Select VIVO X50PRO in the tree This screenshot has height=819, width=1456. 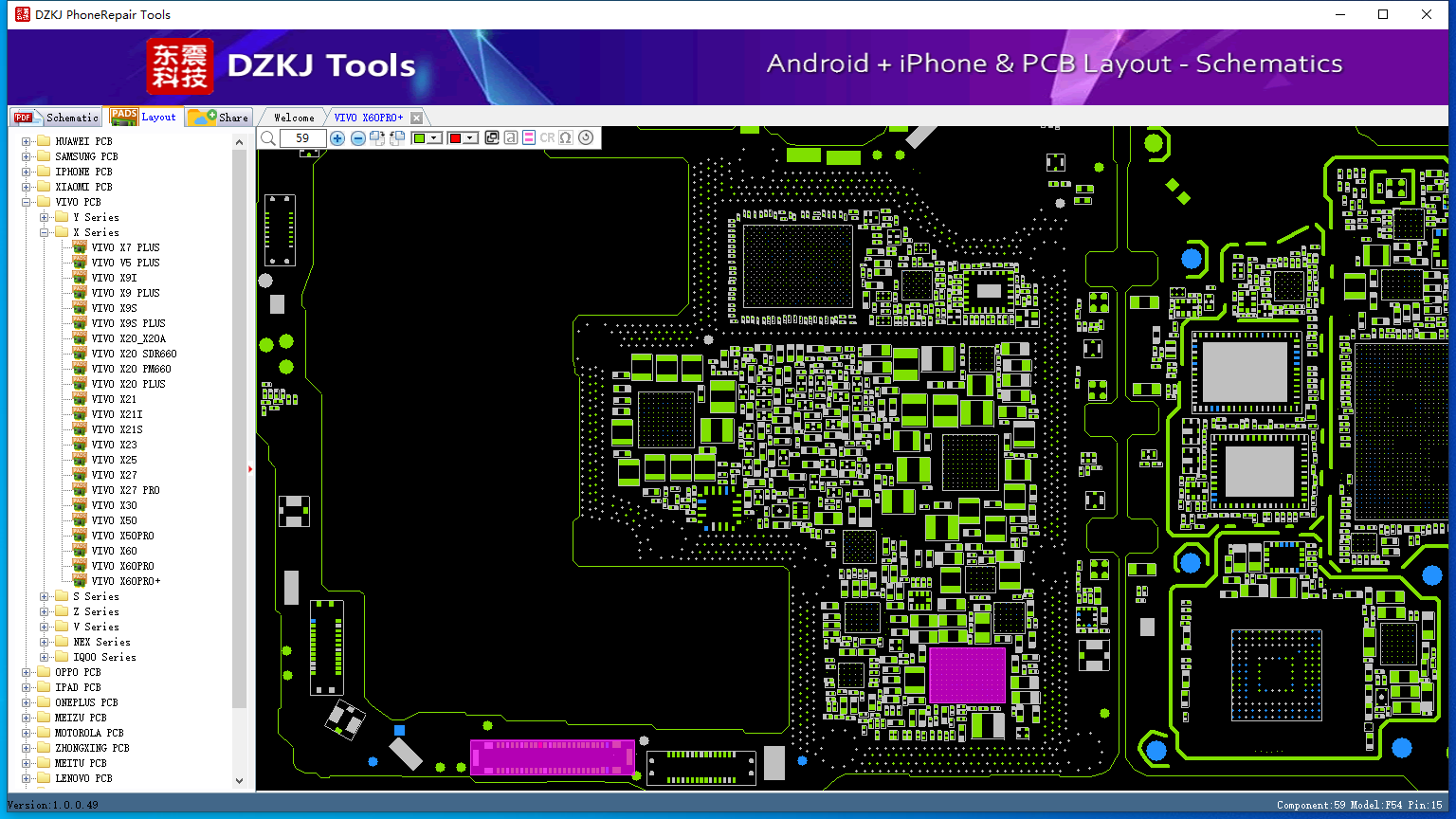click(x=122, y=536)
